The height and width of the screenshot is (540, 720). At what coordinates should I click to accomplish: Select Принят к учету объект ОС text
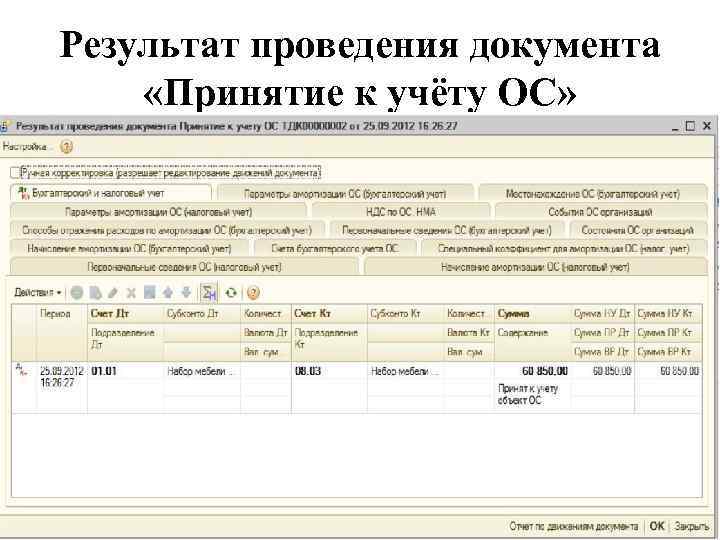(528, 394)
